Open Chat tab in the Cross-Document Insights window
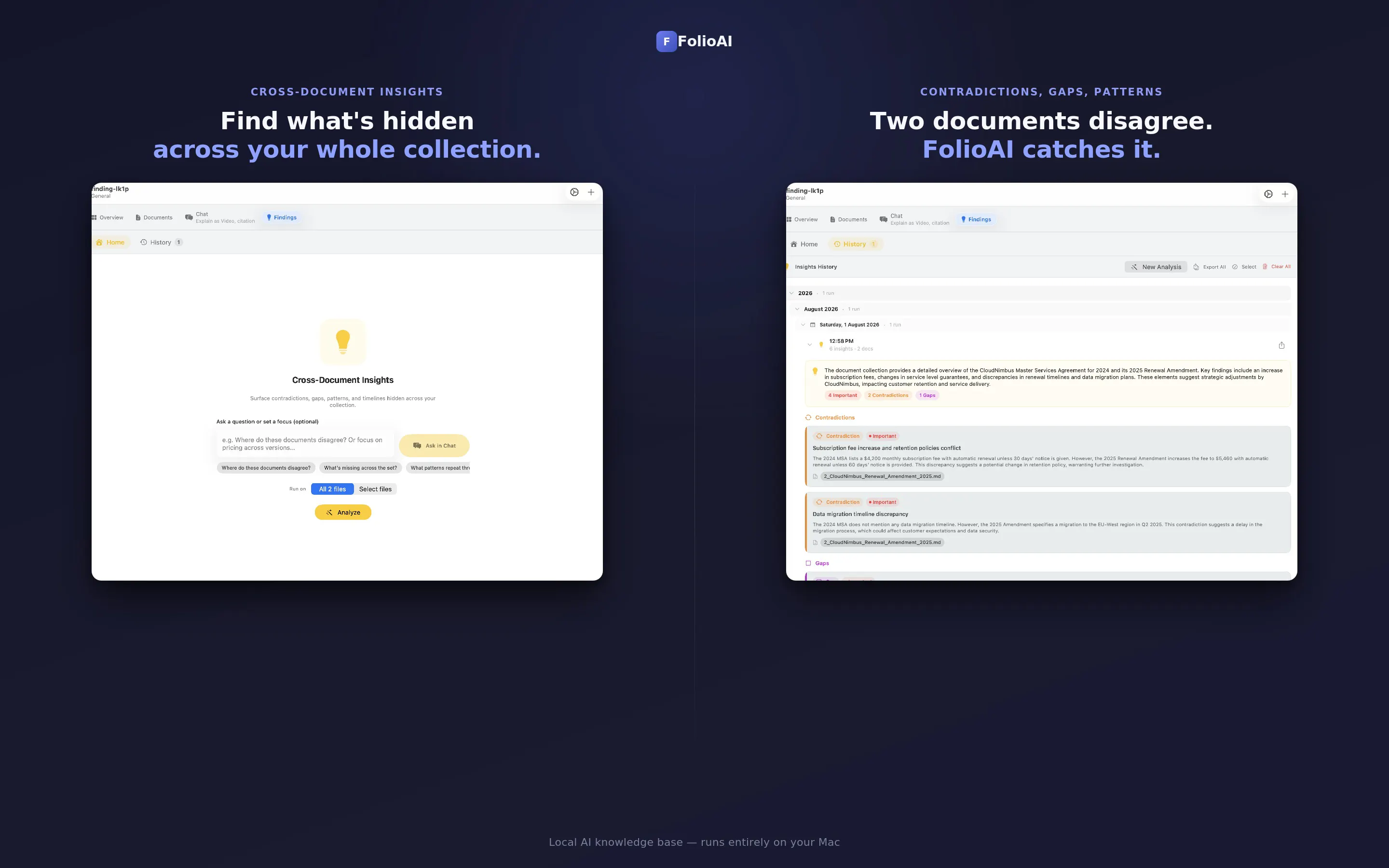The image size is (1389, 868). point(220,217)
